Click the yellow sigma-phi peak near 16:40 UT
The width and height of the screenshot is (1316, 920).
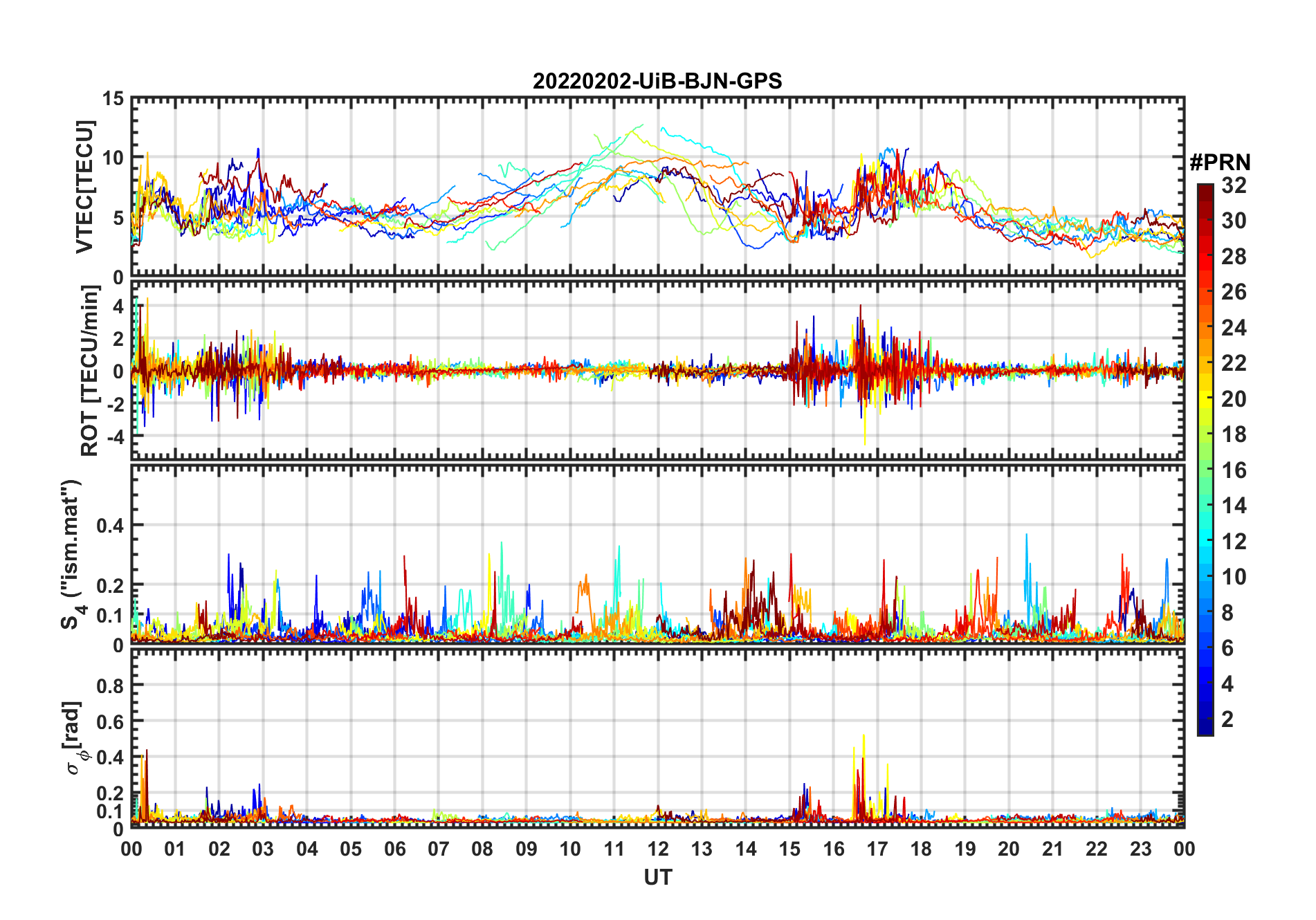[863, 736]
